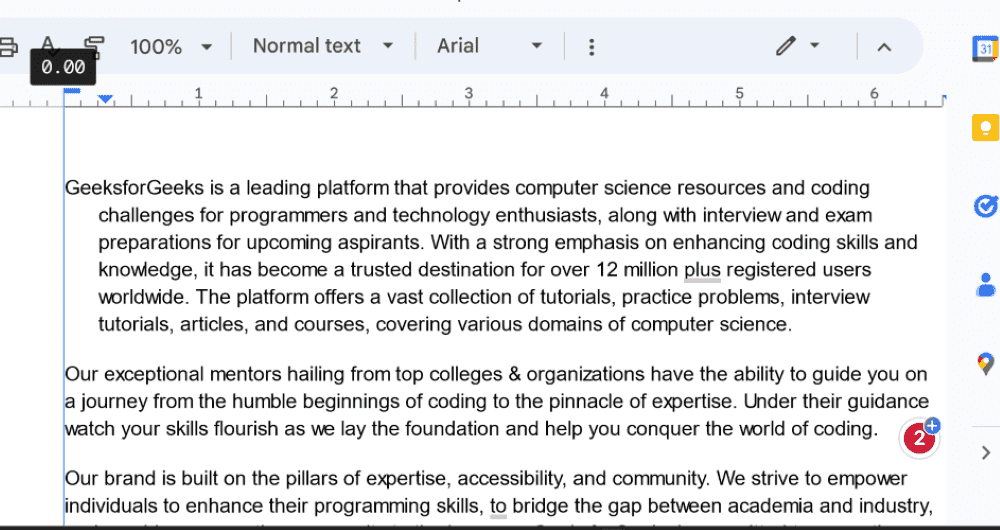Screen dimensions: 1000x530
Task: Open Google Calendar side panel
Action: (985, 49)
